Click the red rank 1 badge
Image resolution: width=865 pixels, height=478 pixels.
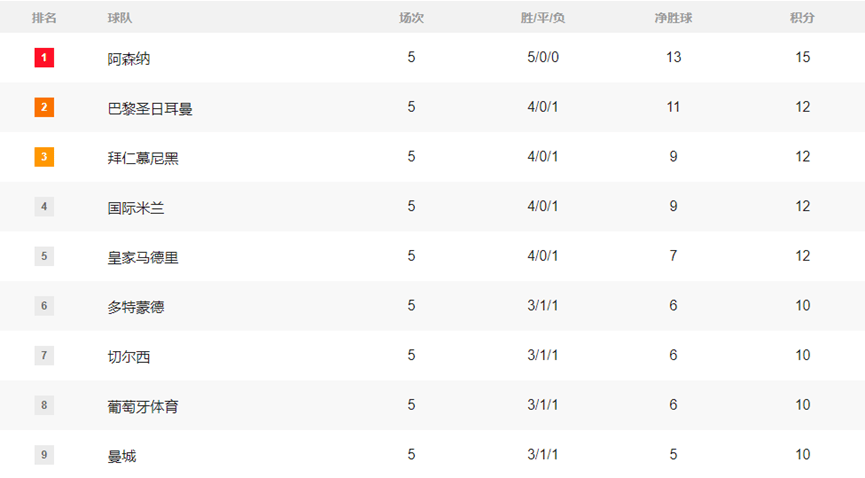tap(44, 58)
